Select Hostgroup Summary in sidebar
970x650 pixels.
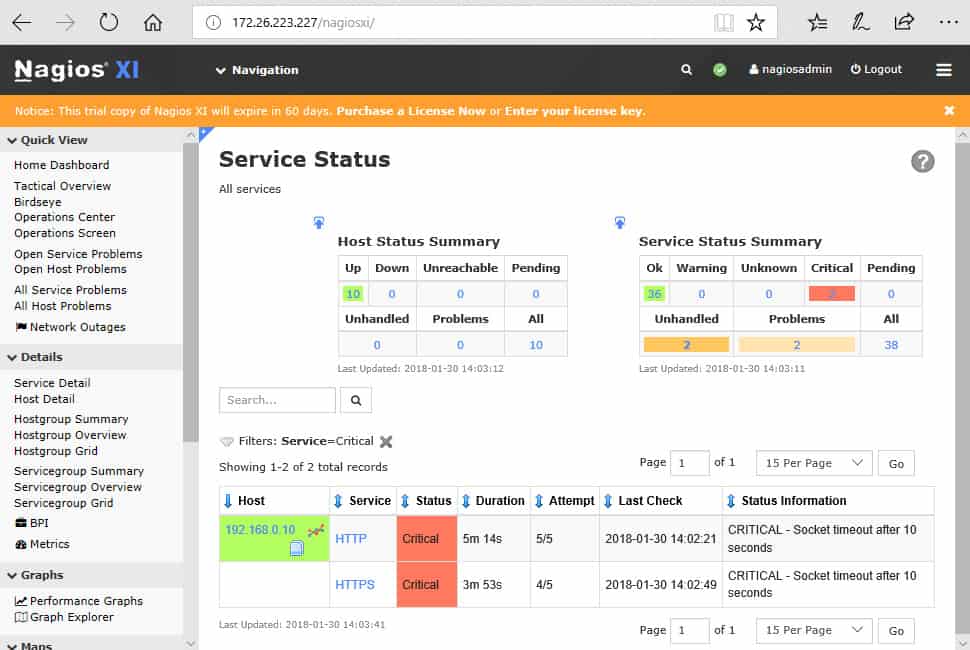71,419
